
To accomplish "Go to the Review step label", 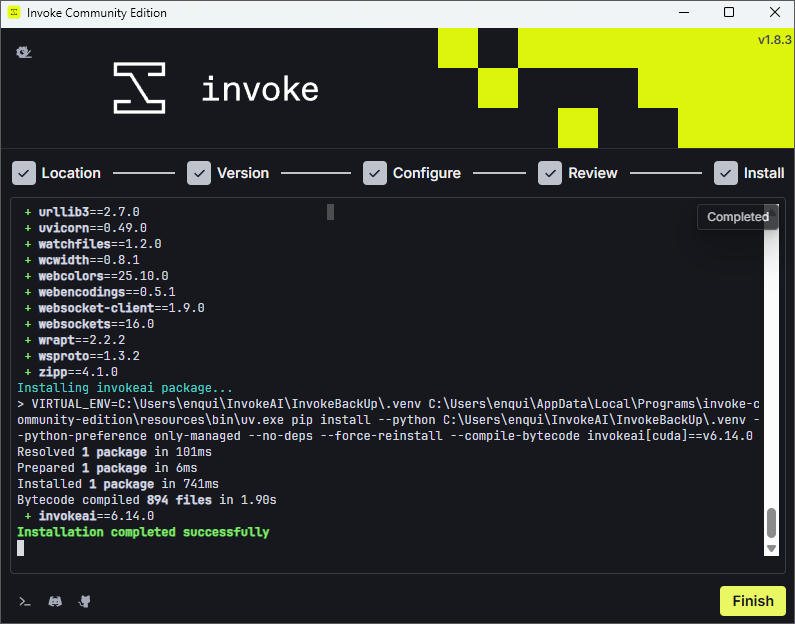I will (x=593, y=173).
